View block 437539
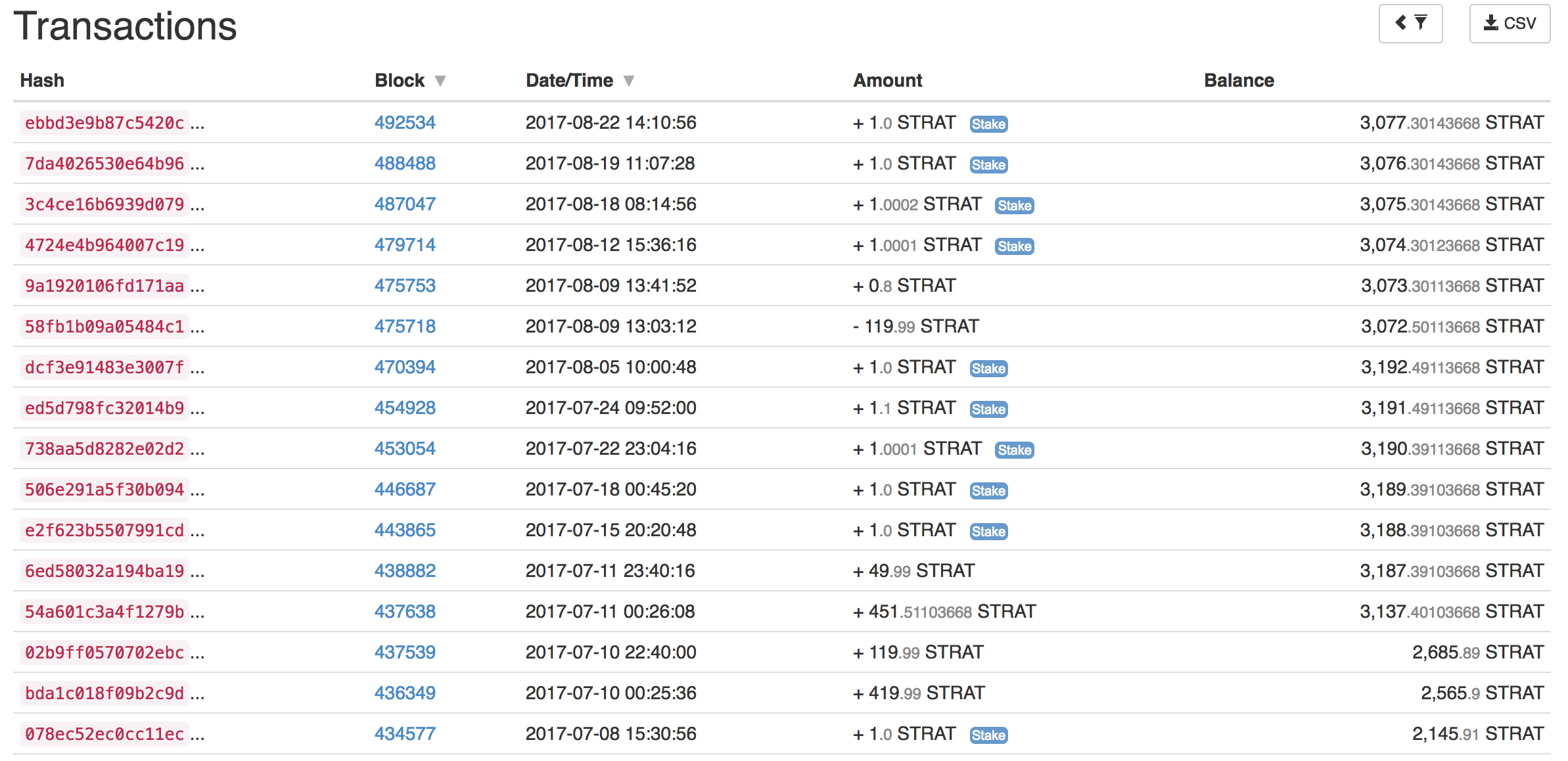 (x=405, y=653)
